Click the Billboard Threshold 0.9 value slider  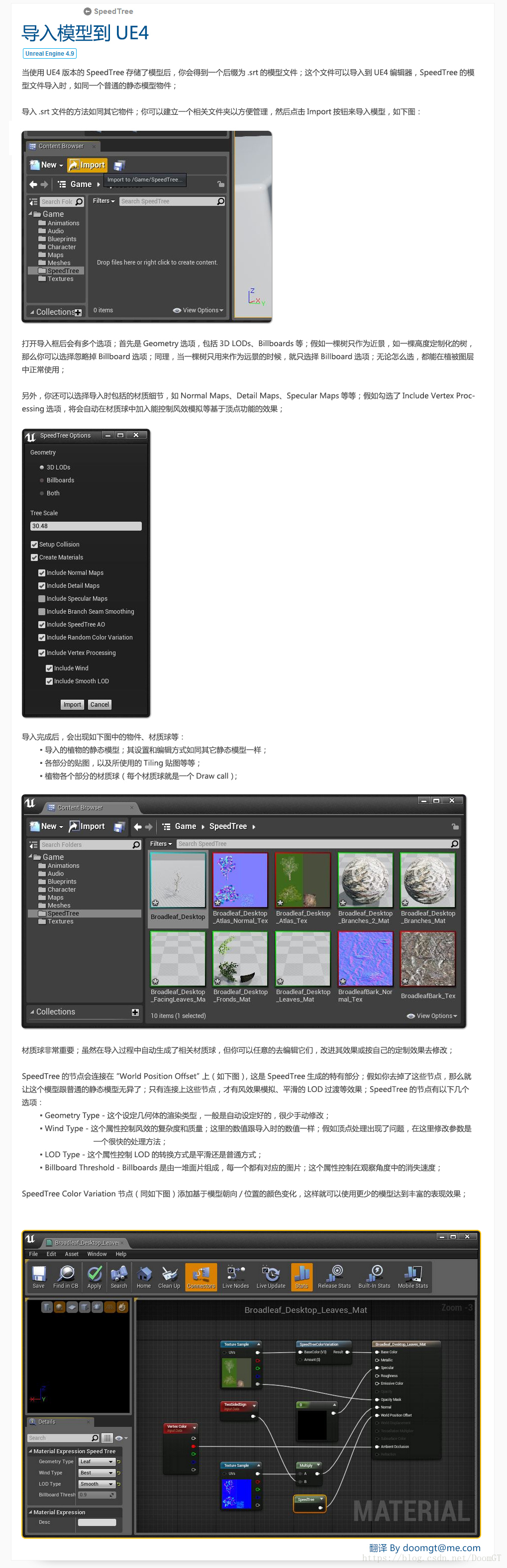coord(97,1495)
